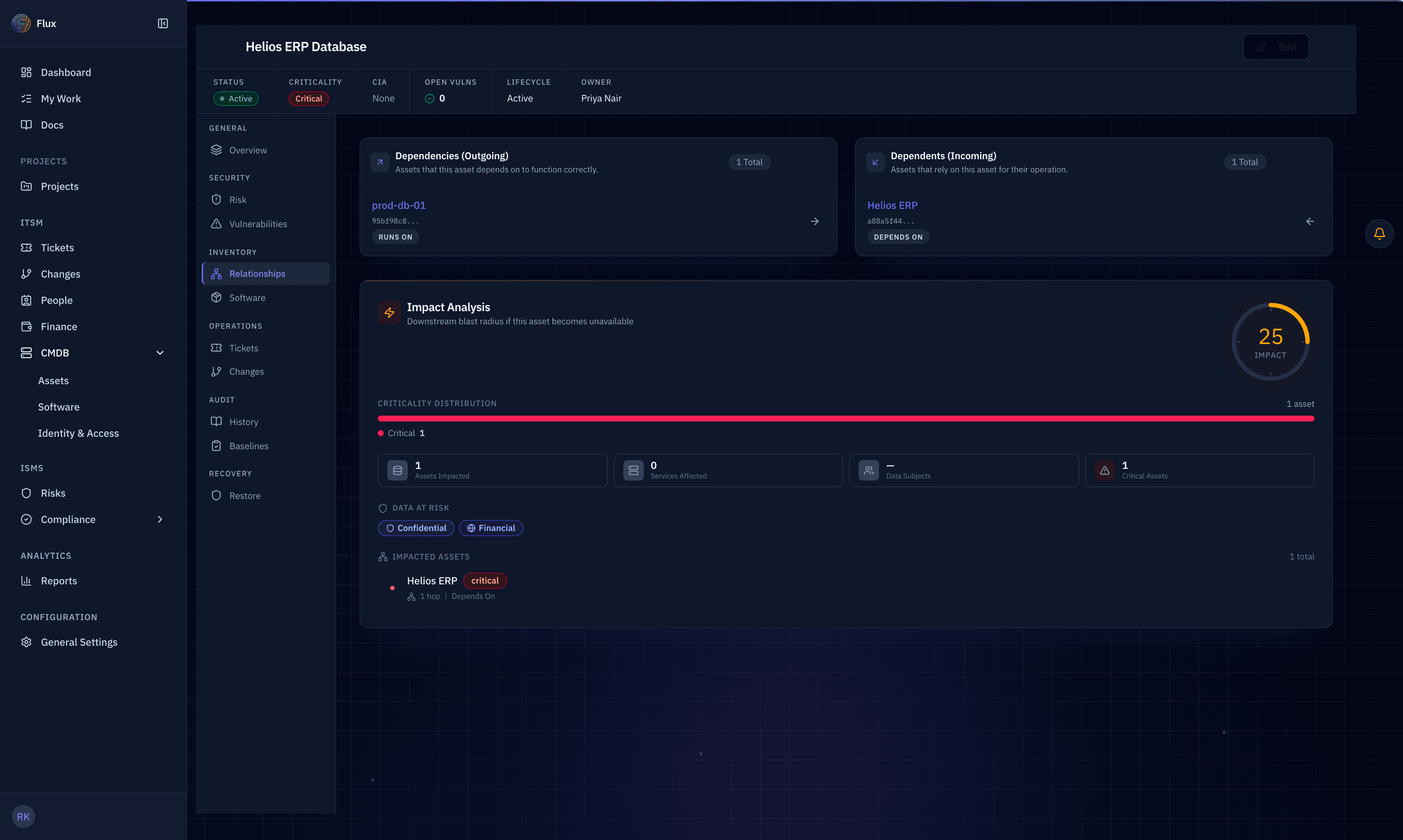Open the Relationships section
The width and height of the screenshot is (1403, 840).
[x=266, y=274]
